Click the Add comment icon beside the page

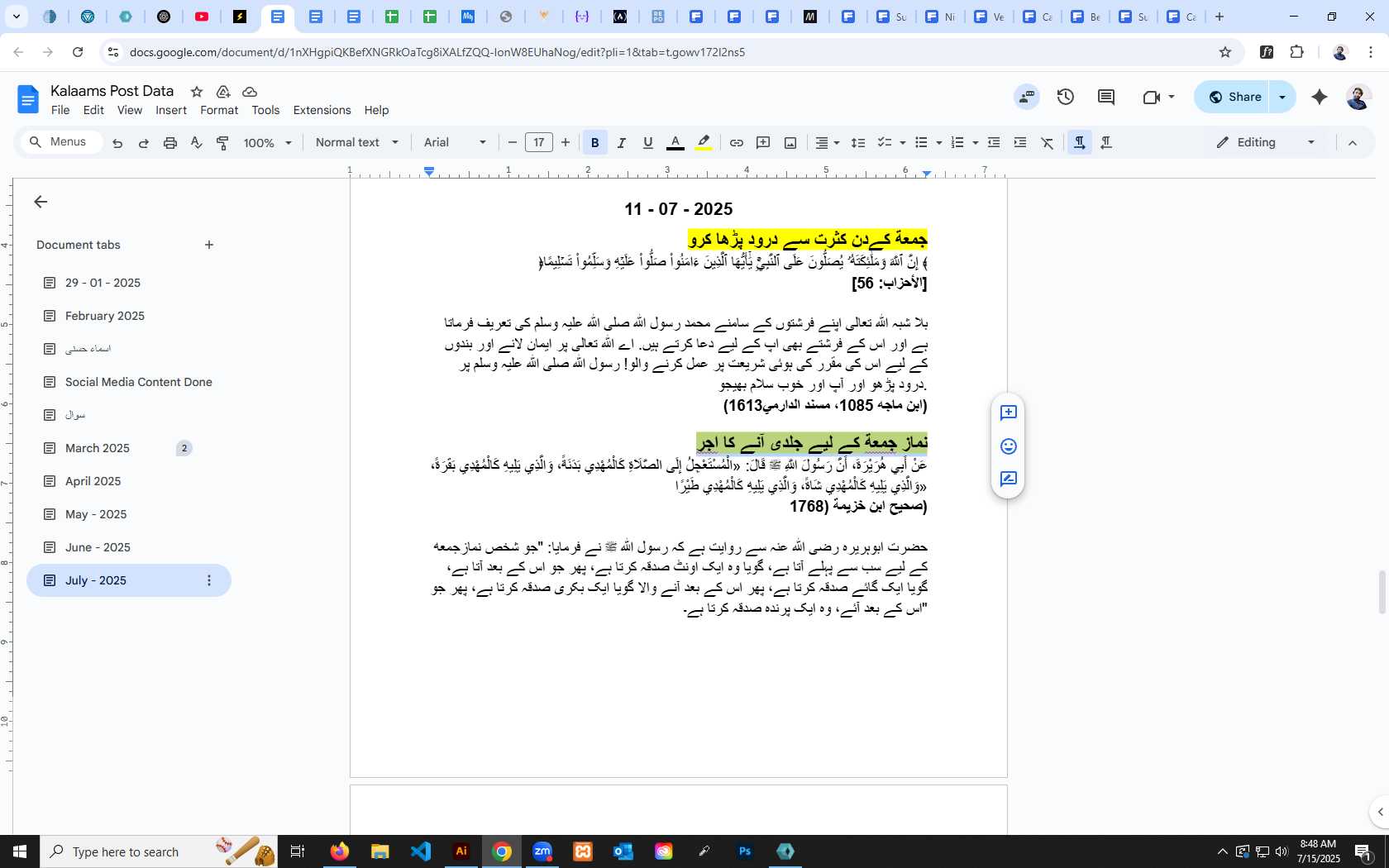pyautogui.click(x=1008, y=413)
